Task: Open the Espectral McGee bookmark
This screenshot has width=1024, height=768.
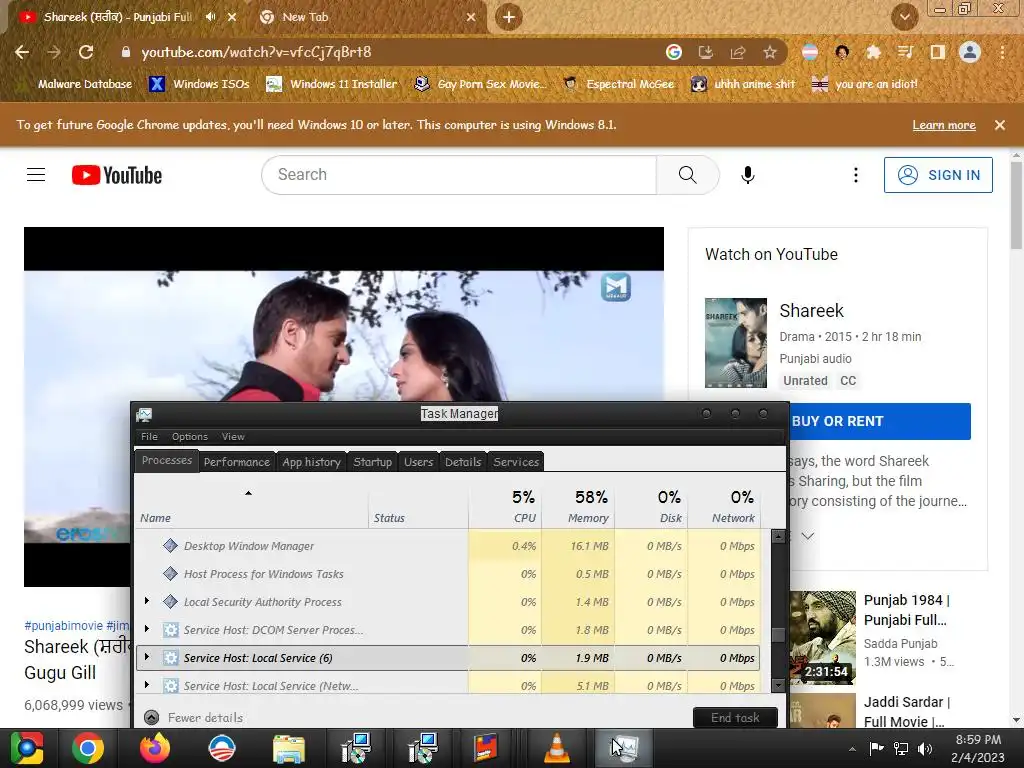Action: click(618, 84)
